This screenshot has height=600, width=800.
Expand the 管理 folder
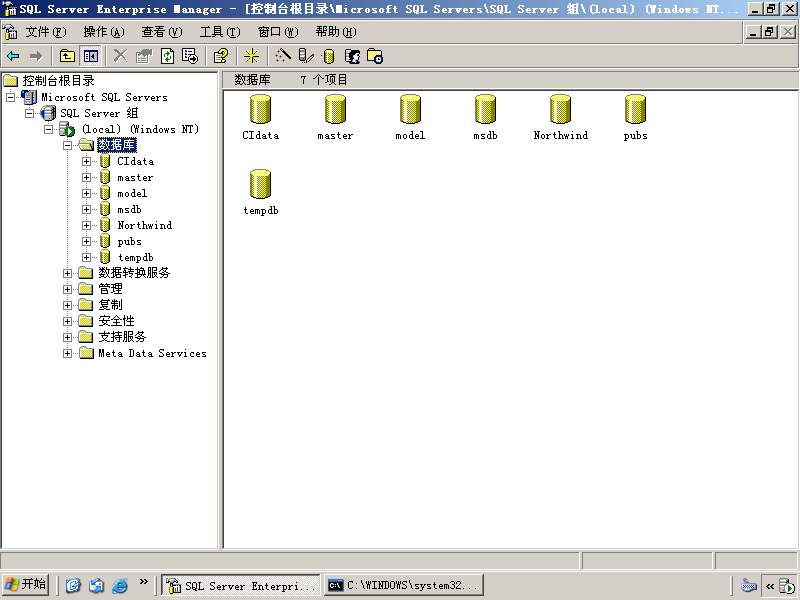pyautogui.click(x=67, y=289)
